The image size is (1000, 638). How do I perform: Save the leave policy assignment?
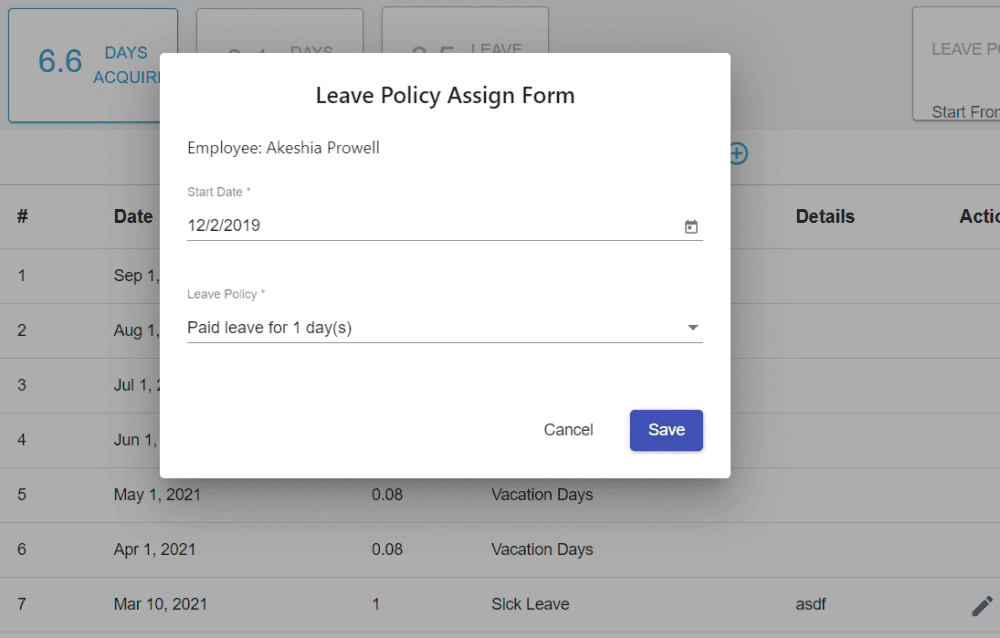click(x=666, y=430)
